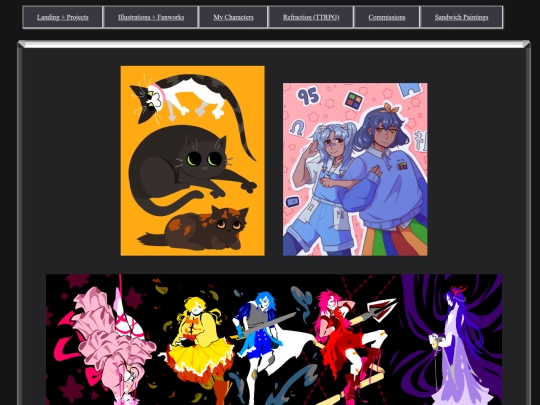Open the wide magical girls banner artwork
The image size is (540, 405).
coord(274,340)
